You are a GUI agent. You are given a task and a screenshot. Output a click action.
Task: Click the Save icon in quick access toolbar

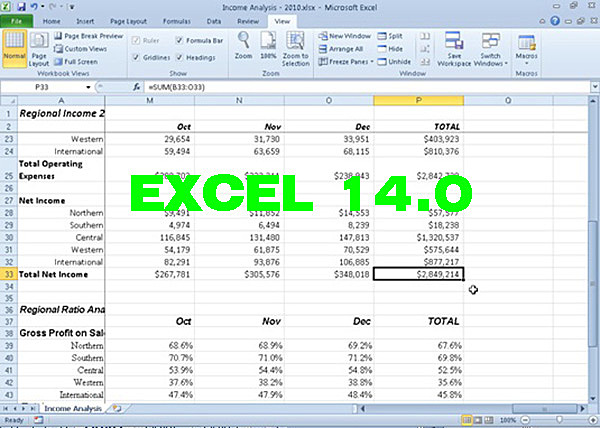tap(21, 7)
